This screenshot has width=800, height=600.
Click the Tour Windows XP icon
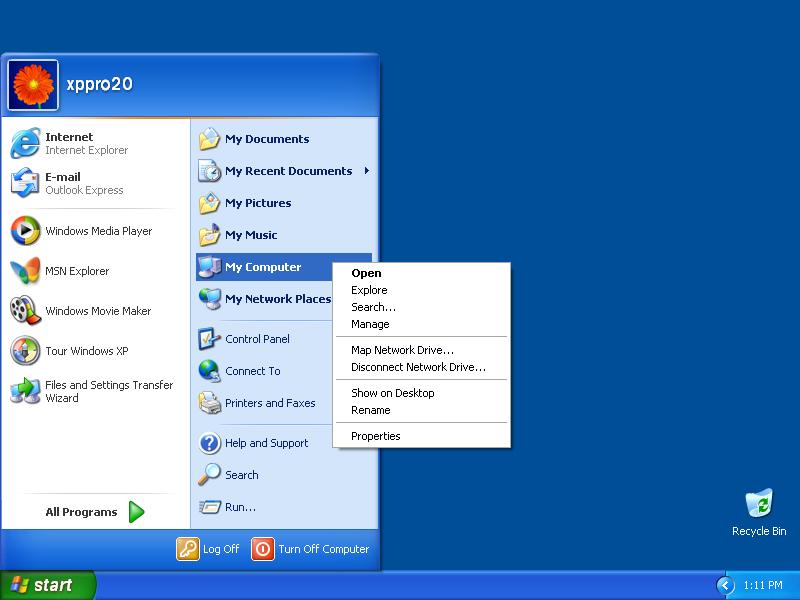pos(25,351)
